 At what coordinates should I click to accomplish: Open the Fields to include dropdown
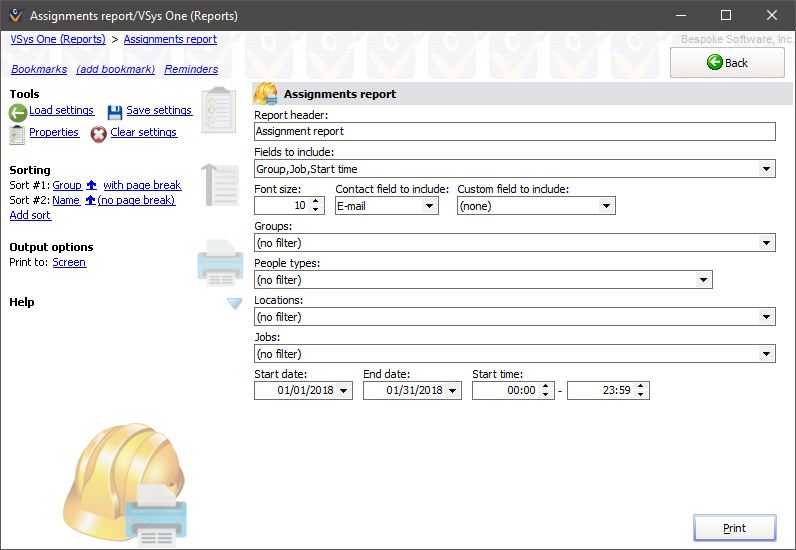point(767,169)
